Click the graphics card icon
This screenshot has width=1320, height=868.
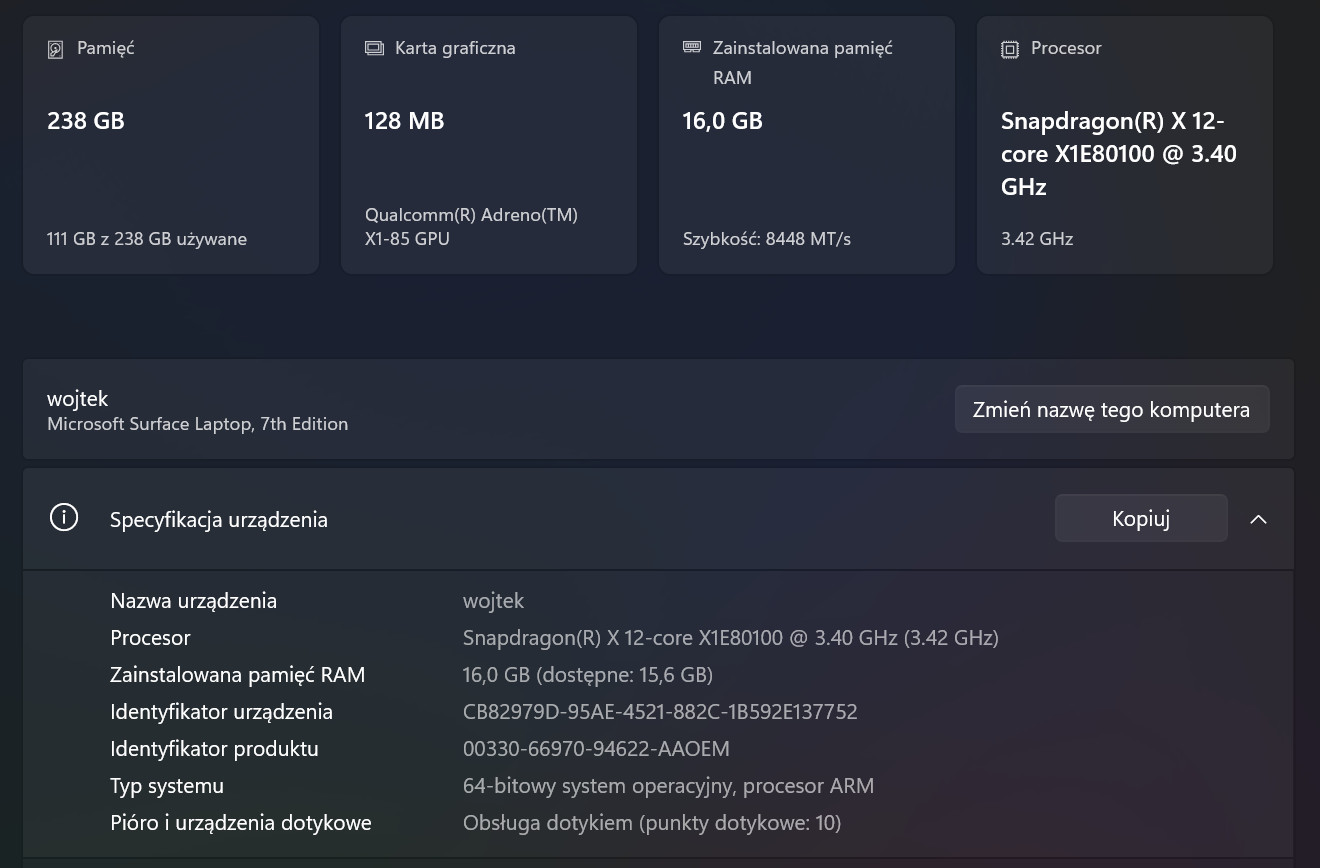pos(374,48)
